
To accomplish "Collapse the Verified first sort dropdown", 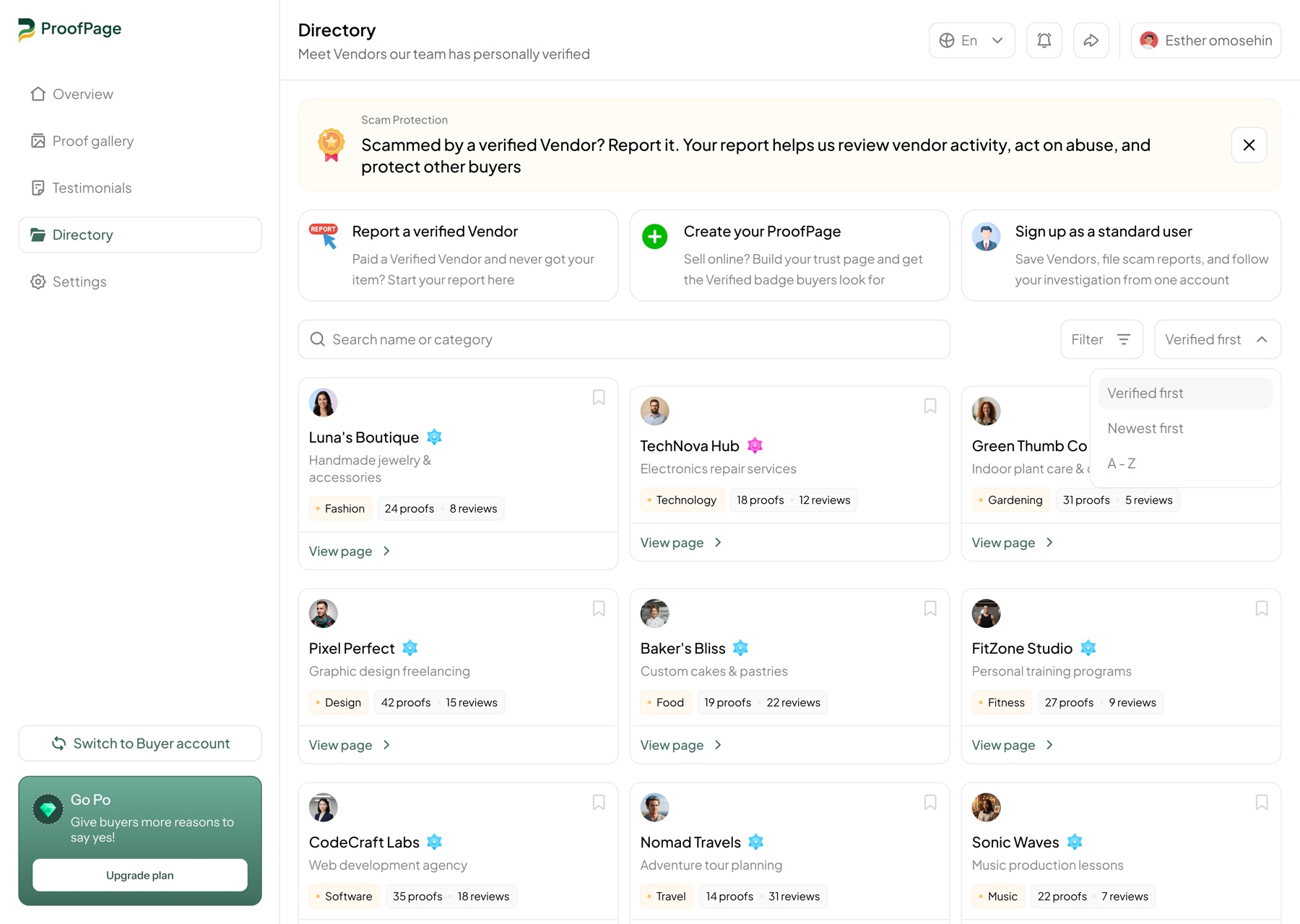I will tap(1218, 339).
